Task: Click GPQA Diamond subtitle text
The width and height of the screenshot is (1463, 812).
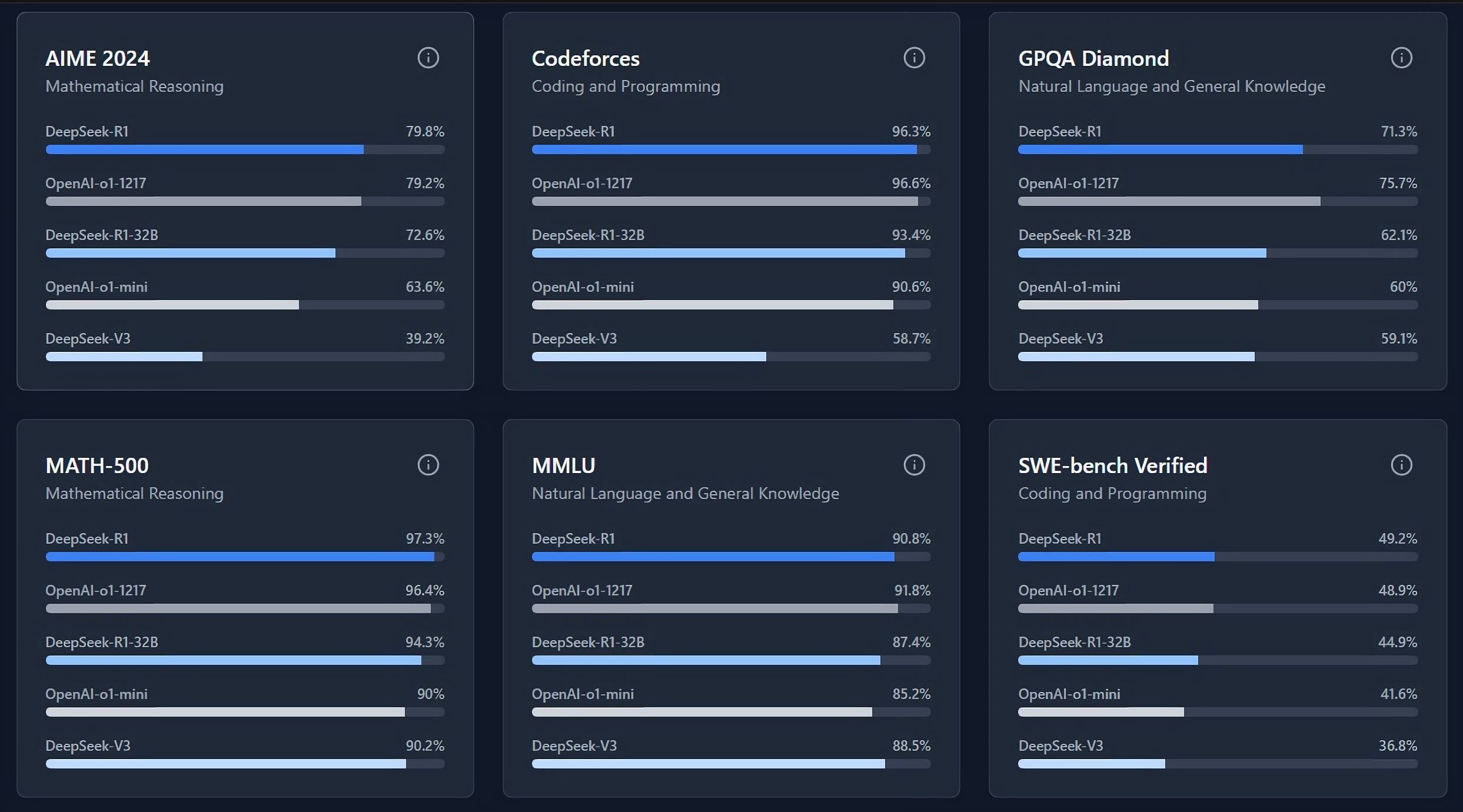Action: pos(1172,86)
